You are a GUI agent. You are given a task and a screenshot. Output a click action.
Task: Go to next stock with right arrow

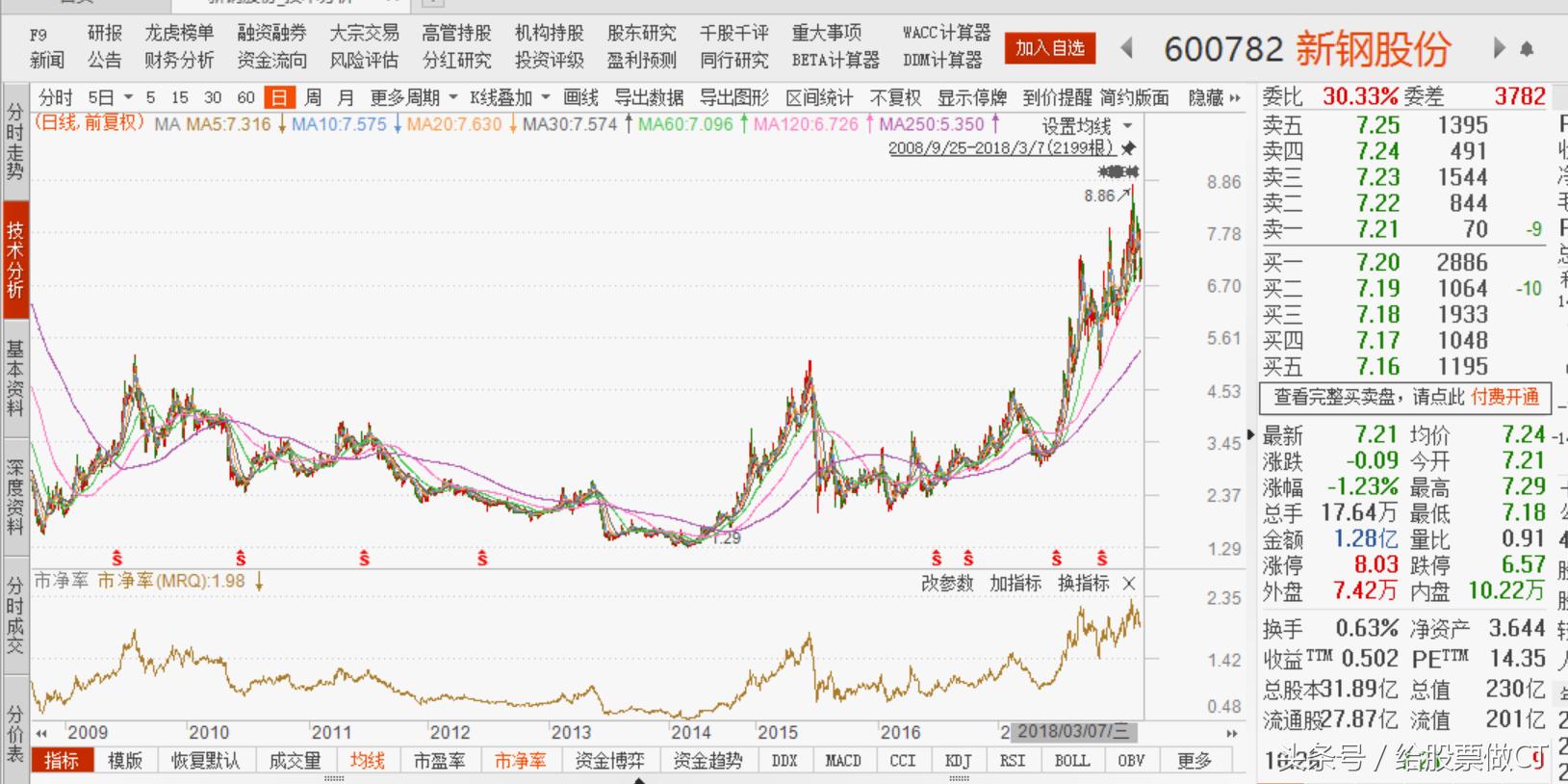pyautogui.click(x=1499, y=48)
